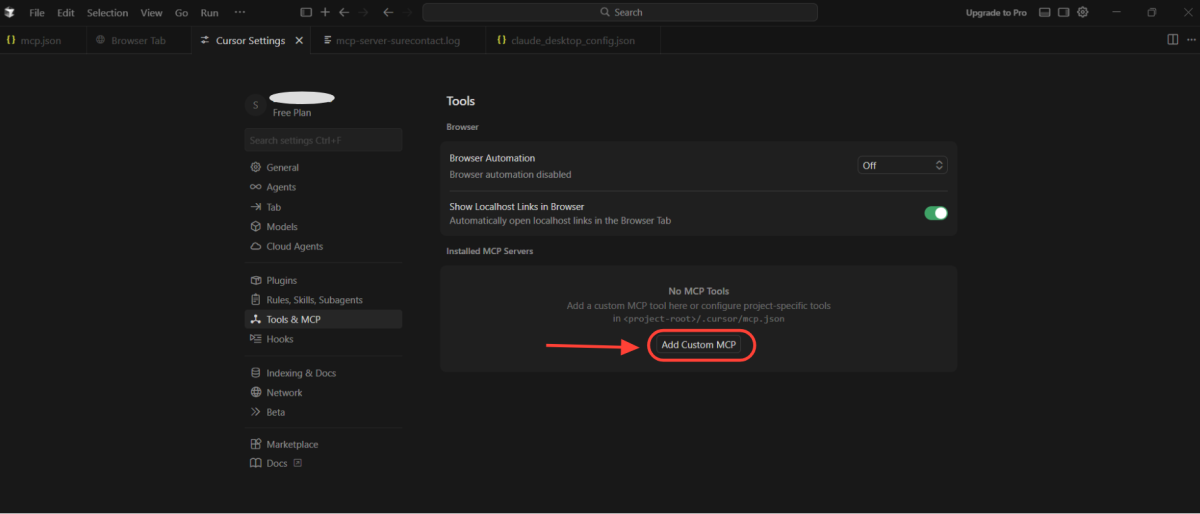Disable Show Localhost Links in Browser

click(x=935, y=213)
